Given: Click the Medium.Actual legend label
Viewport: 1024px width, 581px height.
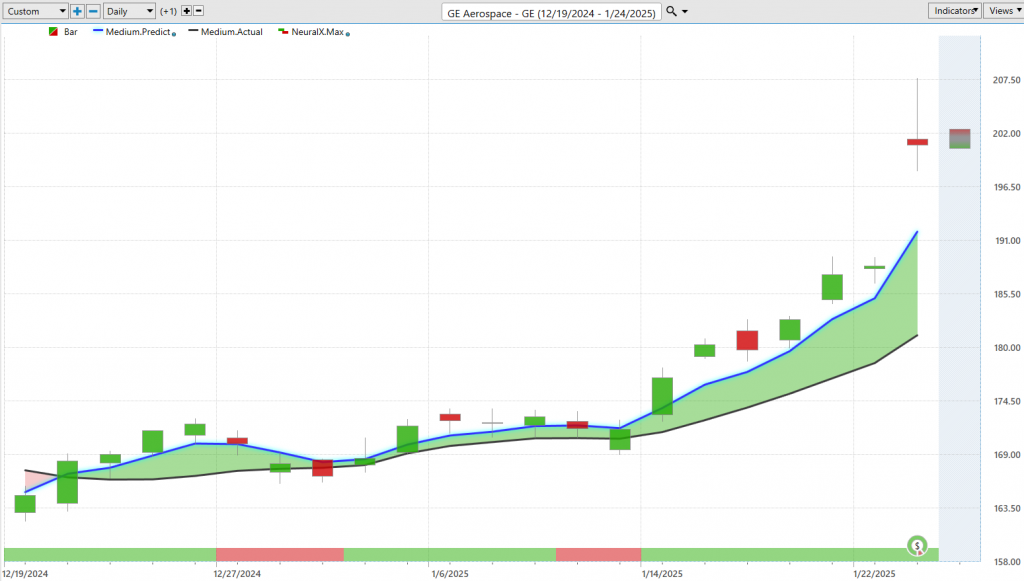Looking at the screenshot, I should (232, 31).
